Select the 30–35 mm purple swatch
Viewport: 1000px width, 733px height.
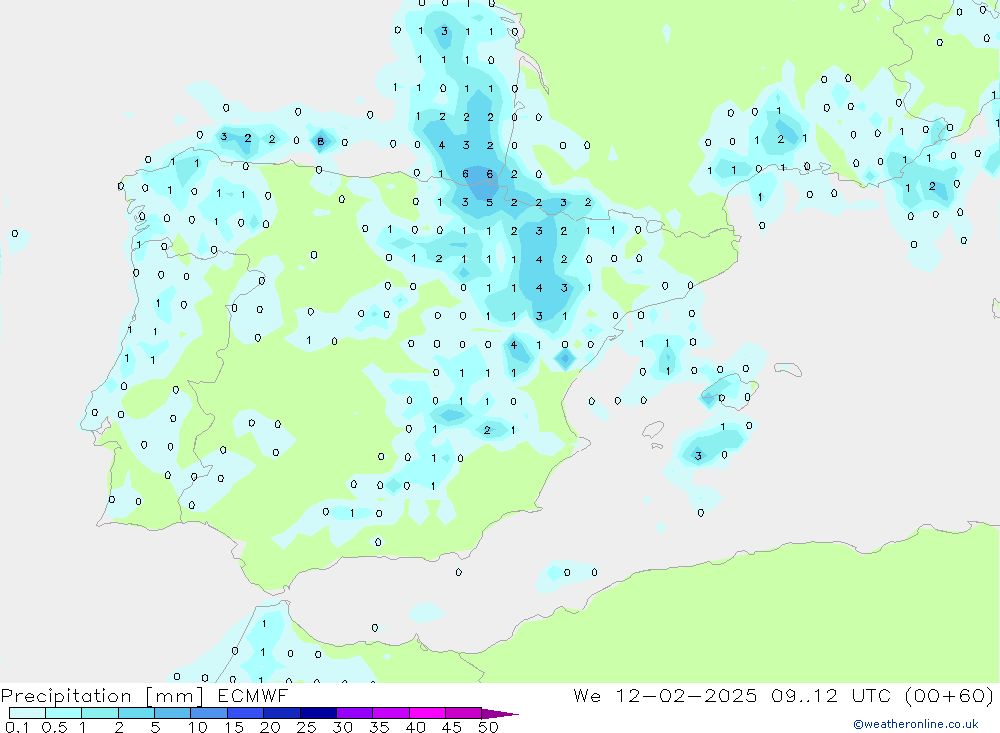pyautogui.click(x=354, y=713)
